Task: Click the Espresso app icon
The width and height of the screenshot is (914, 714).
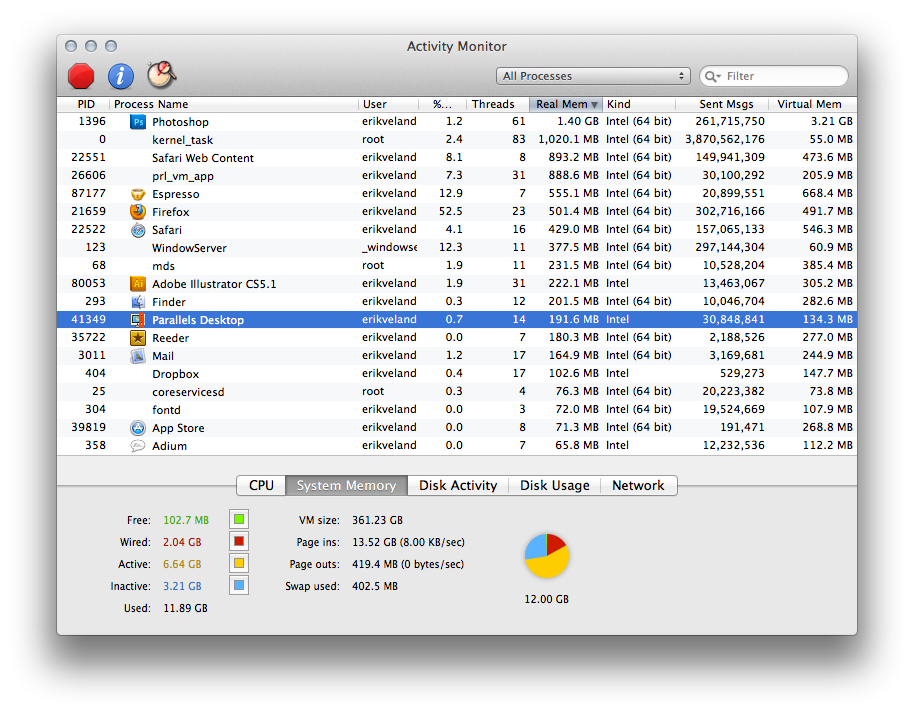Action: tap(138, 194)
